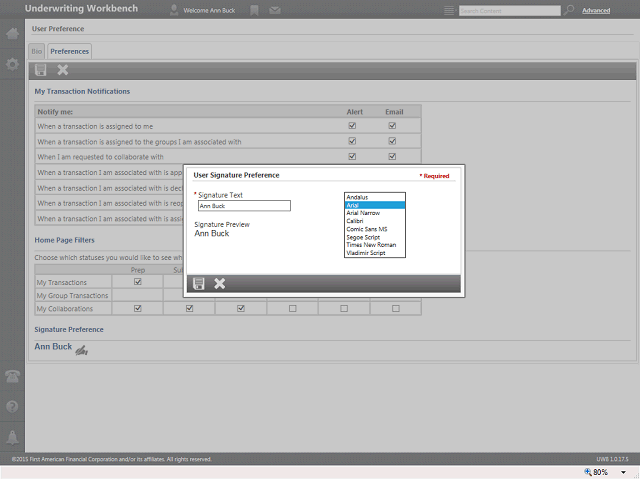This screenshot has height=480, width=640.
Task: Click into the Search Content field
Action: click(509, 11)
